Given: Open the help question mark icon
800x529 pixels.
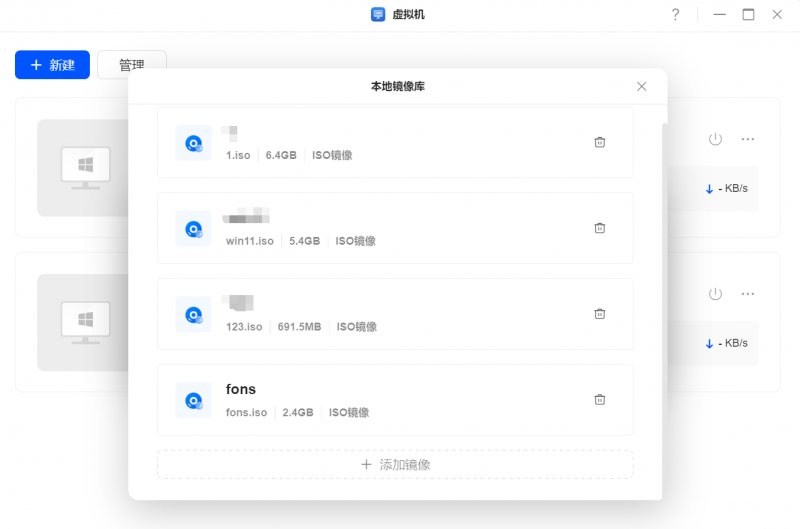Looking at the screenshot, I should (675, 14).
